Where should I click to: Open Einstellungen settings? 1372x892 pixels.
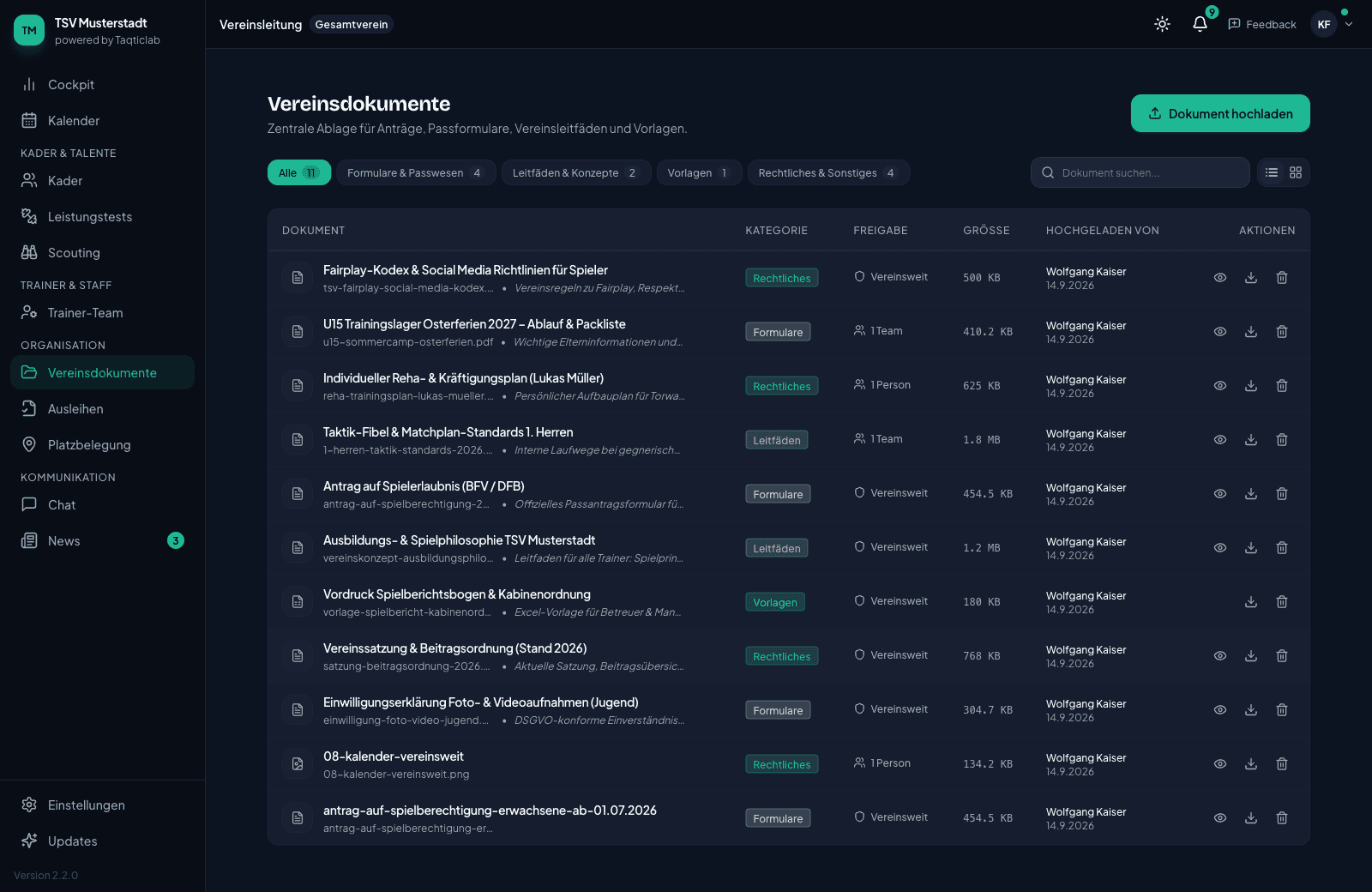[103, 805]
